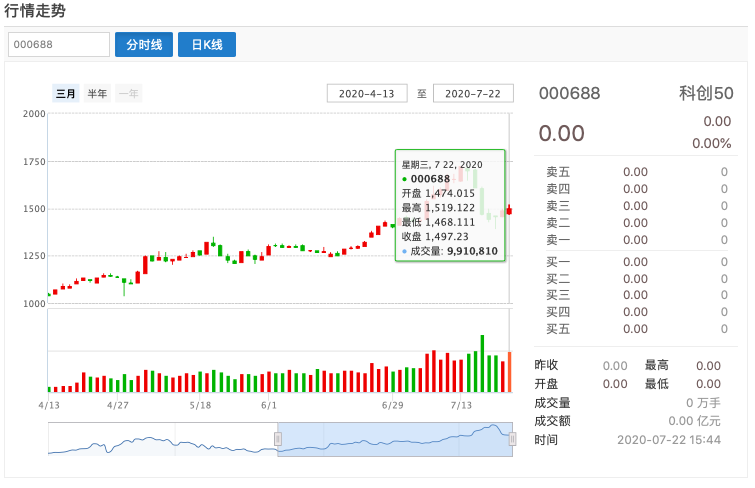Click the stock code input field

pyautogui.click(x=58, y=45)
